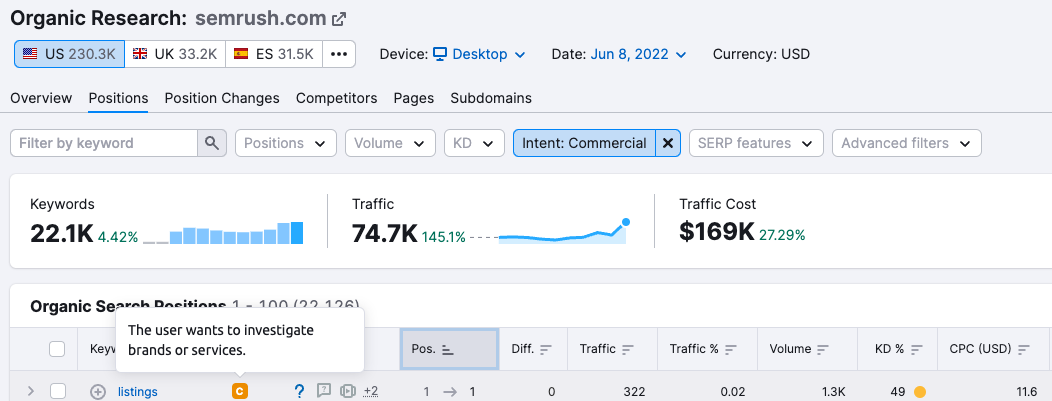1052x401 pixels.
Task: Open the Volume filter dropdown
Action: [390, 143]
